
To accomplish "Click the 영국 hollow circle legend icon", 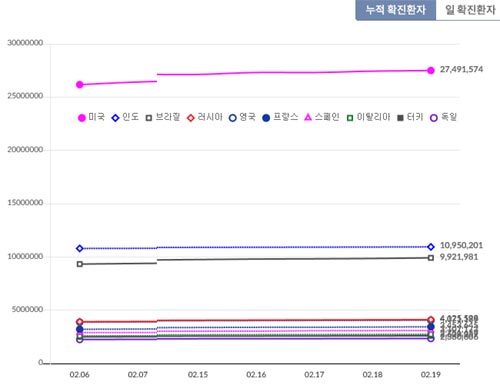I will tap(233, 118).
